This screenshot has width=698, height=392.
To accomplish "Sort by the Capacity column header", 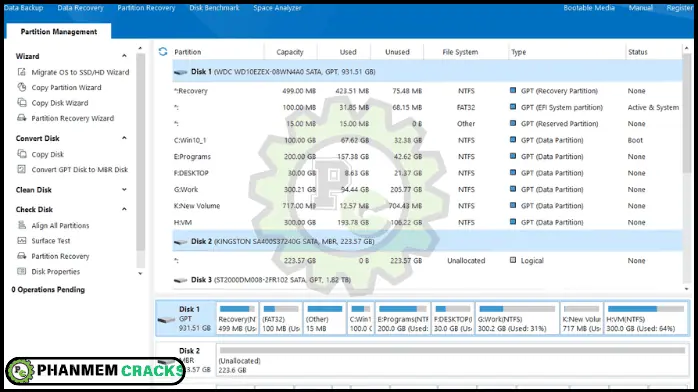I will (290, 52).
